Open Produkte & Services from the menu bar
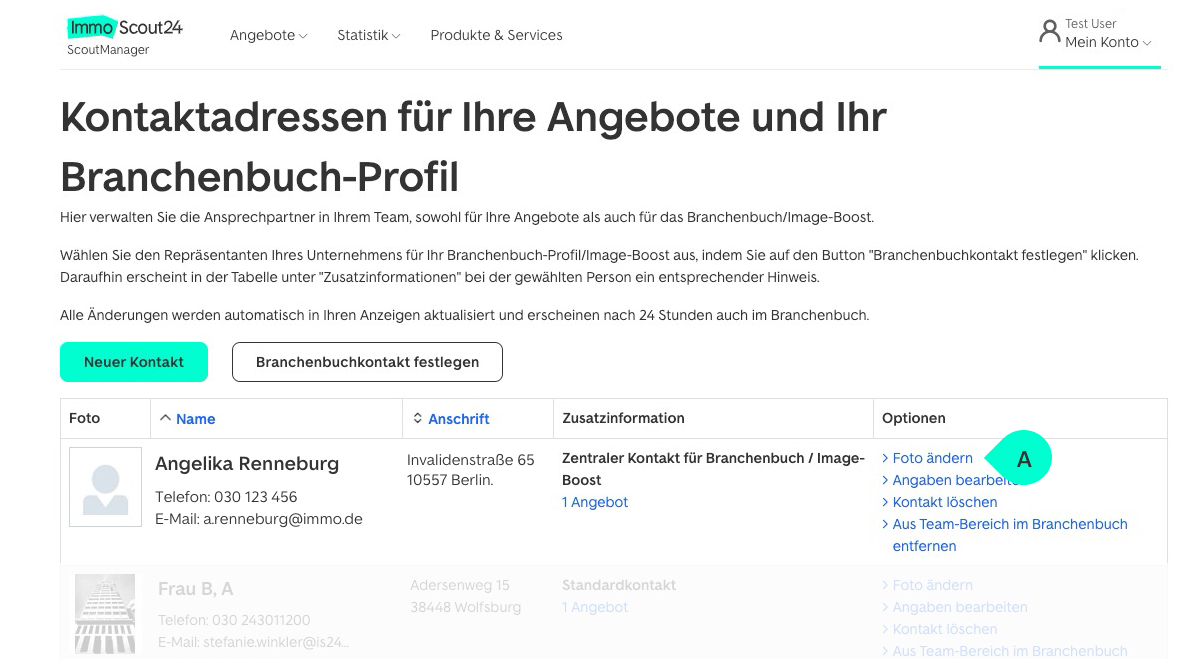Image resolution: width=1199 pixels, height=659 pixels. pyautogui.click(x=496, y=35)
